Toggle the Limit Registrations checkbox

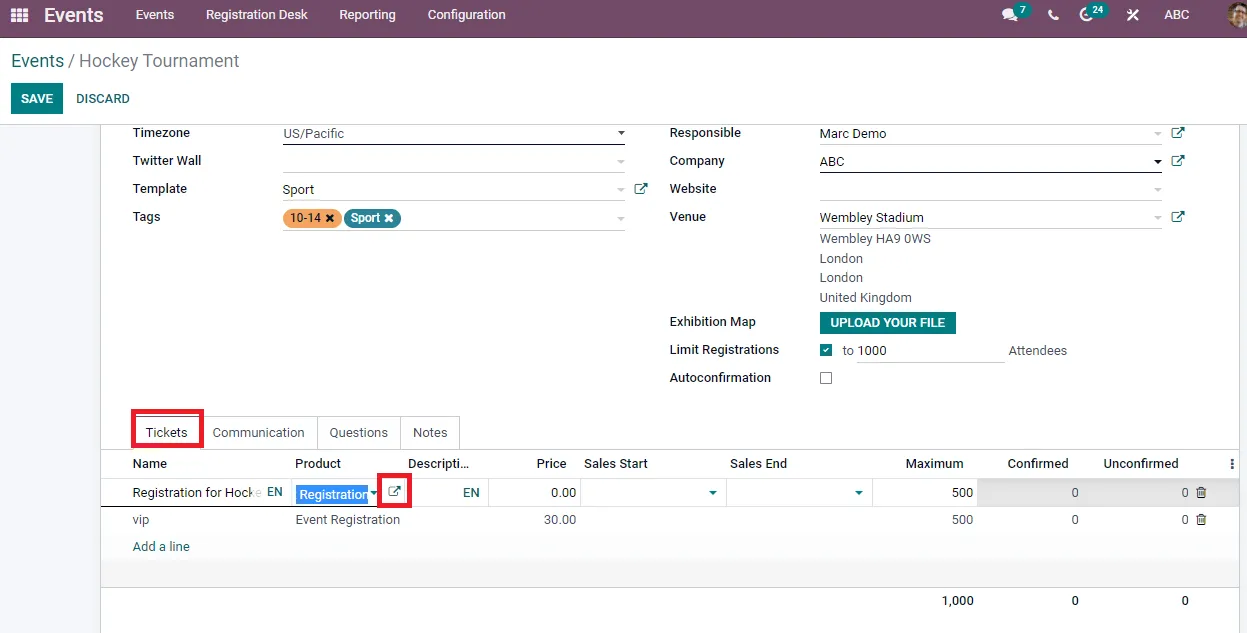826,350
